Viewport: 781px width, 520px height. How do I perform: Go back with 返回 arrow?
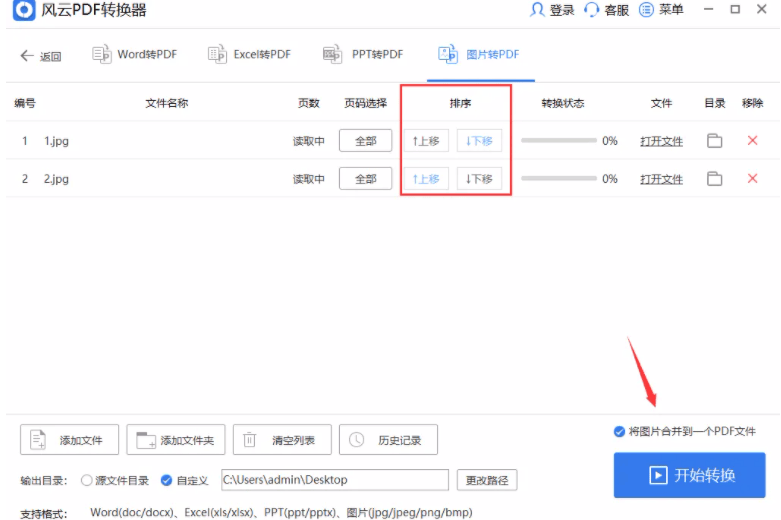[x=40, y=56]
